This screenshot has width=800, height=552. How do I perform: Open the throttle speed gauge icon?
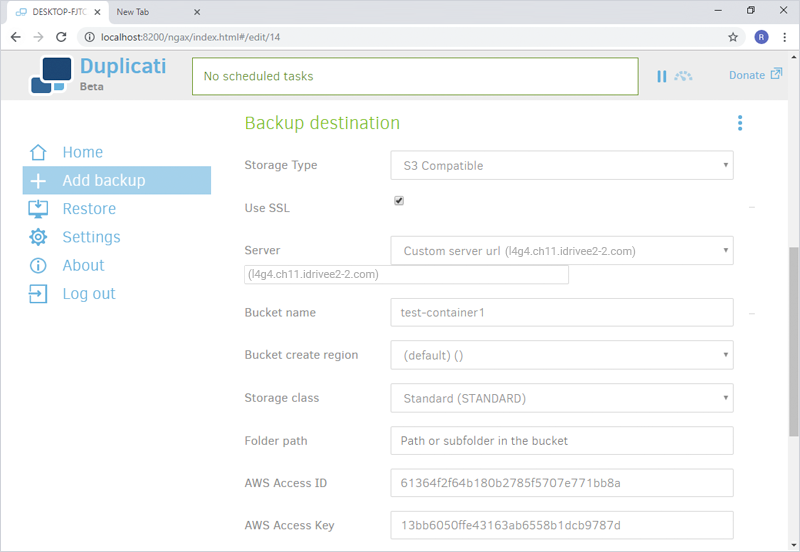click(683, 76)
